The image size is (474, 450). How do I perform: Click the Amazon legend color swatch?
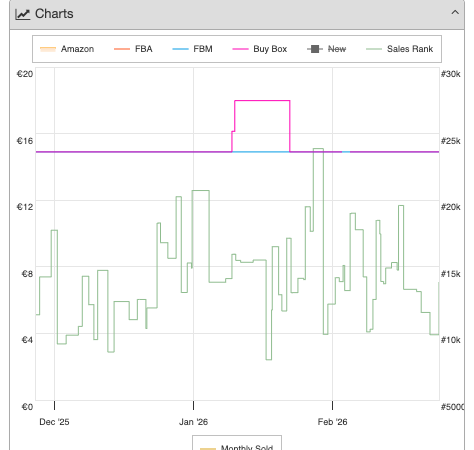48,49
